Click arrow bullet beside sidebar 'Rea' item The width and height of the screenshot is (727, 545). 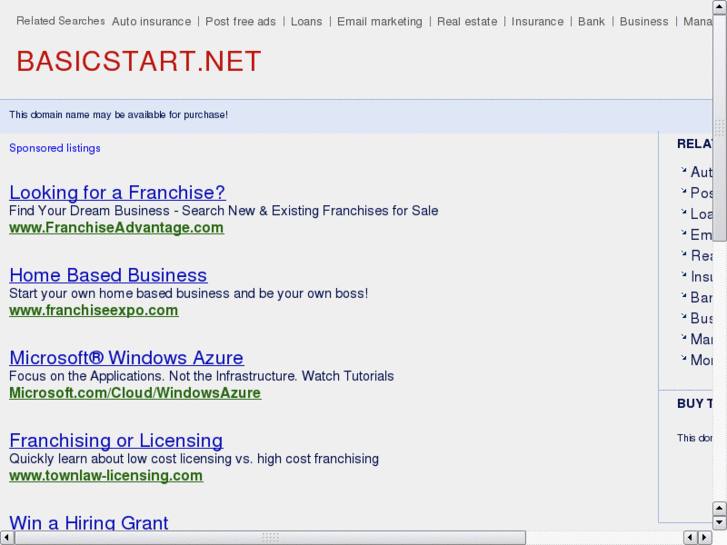(x=683, y=254)
